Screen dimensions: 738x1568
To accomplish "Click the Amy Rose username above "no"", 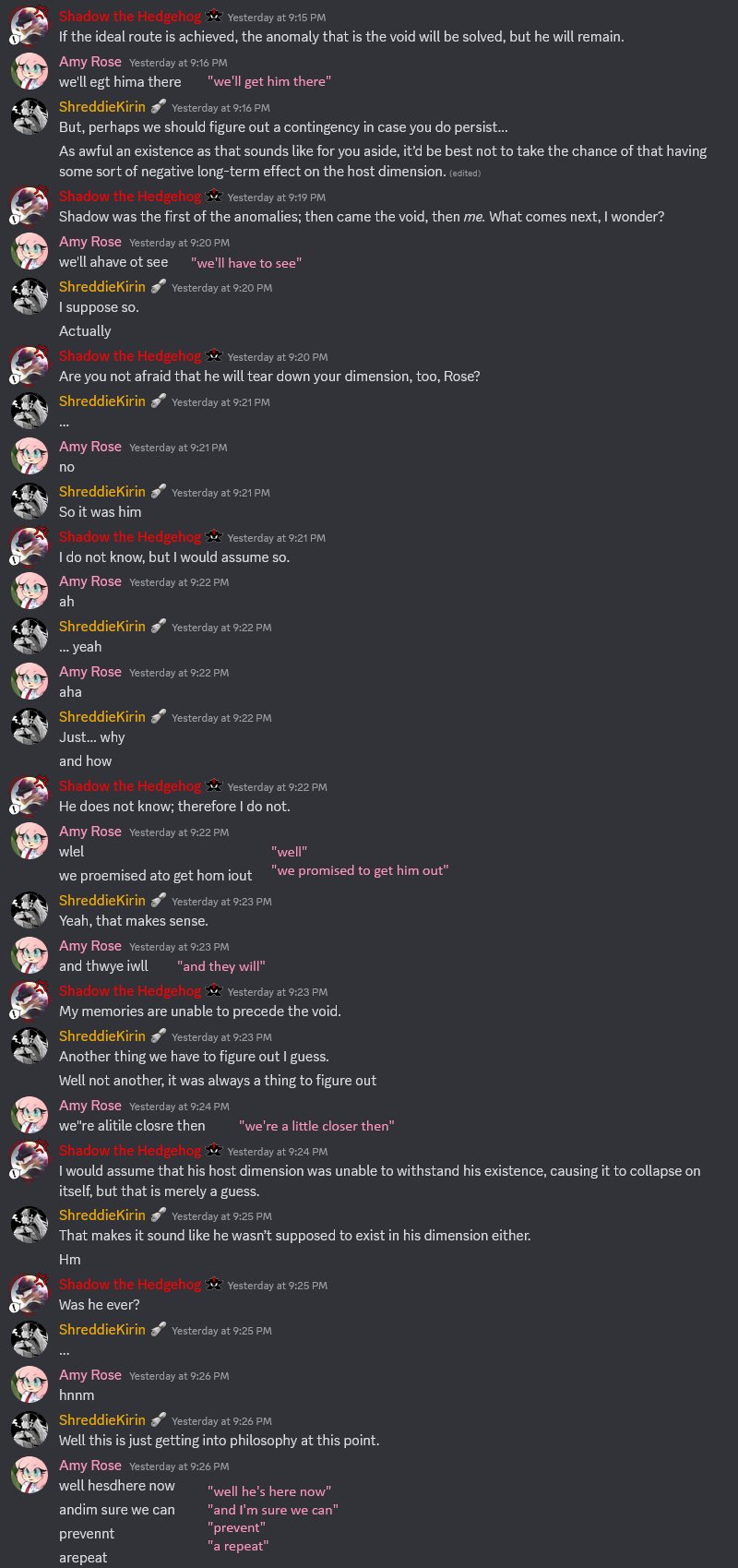I will click(90, 446).
